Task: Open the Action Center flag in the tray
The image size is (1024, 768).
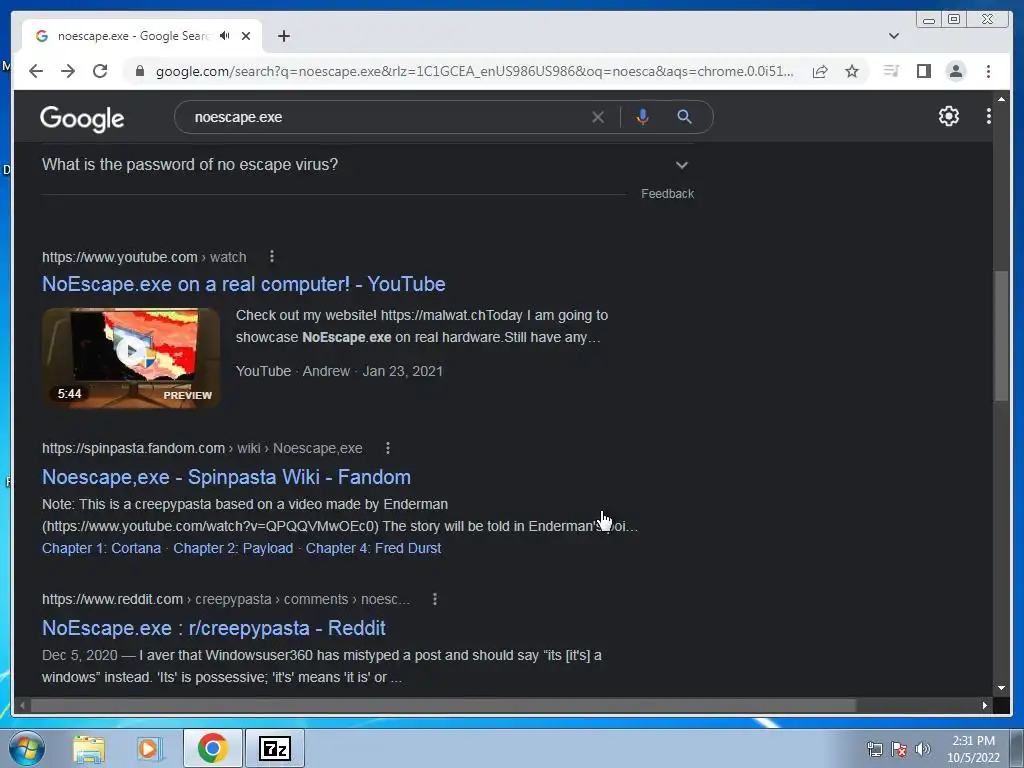Action: 899,749
